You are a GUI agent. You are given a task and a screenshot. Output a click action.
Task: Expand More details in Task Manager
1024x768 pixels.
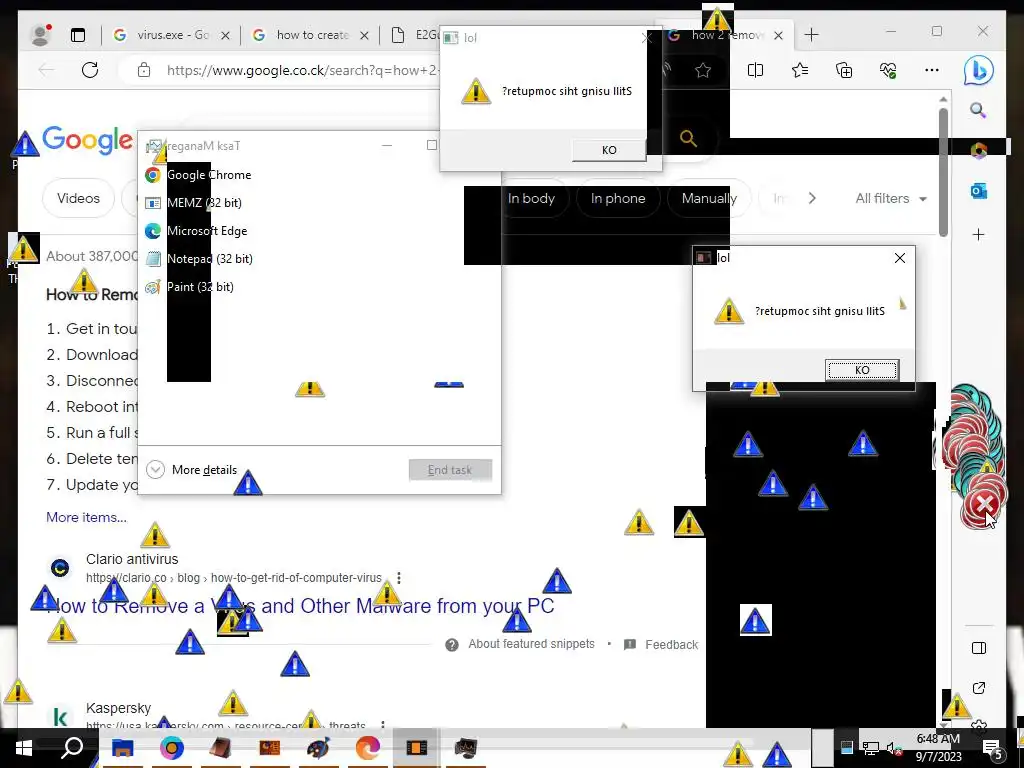tap(191, 470)
